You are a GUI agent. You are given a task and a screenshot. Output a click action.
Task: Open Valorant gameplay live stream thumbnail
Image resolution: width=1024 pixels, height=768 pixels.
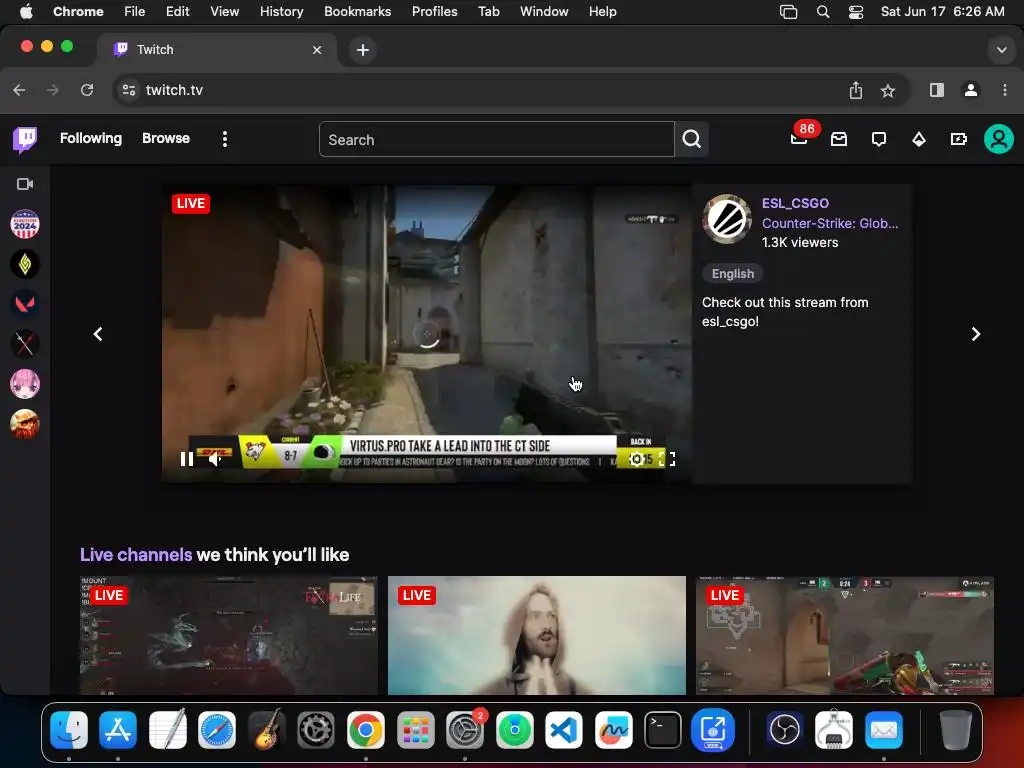point(845,635)
